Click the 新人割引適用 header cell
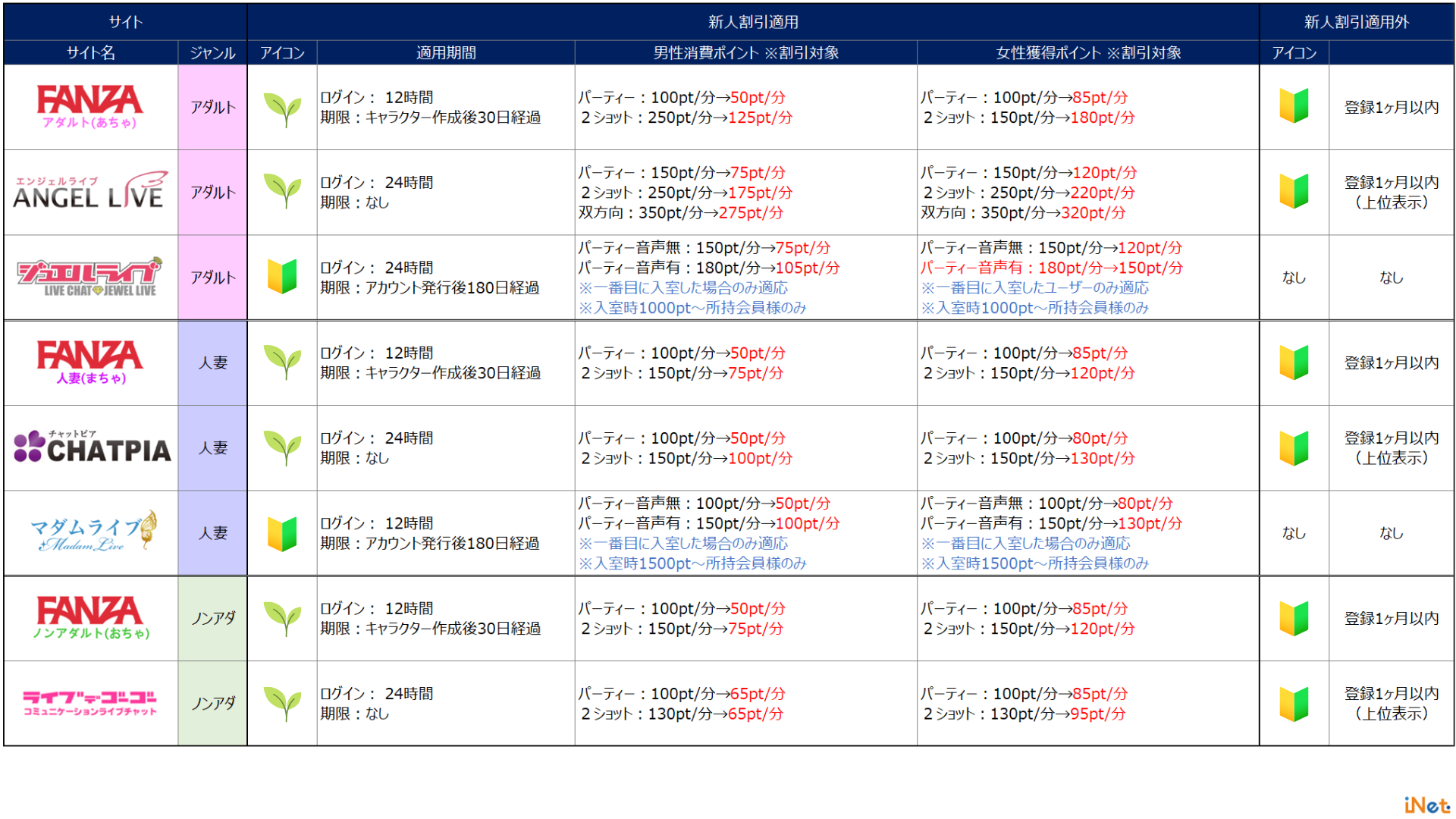1456x819 pixels. (x=753, y=22)
